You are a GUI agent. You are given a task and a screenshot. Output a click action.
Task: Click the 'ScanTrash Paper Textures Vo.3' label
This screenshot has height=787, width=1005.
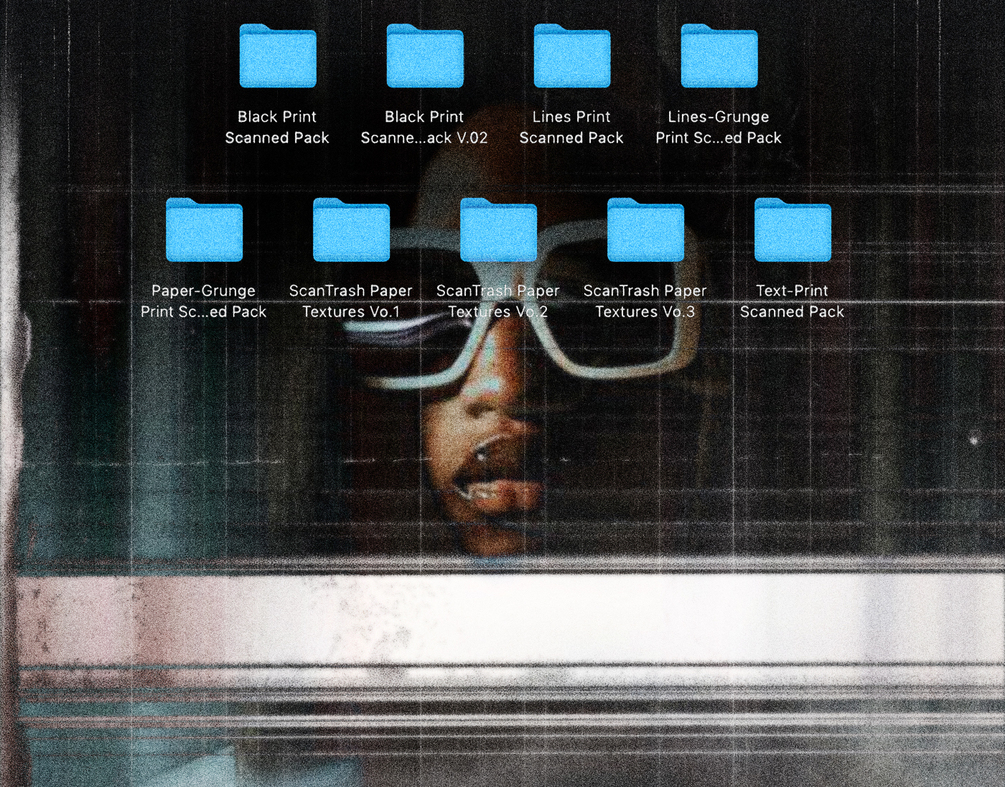pos(645,301)
